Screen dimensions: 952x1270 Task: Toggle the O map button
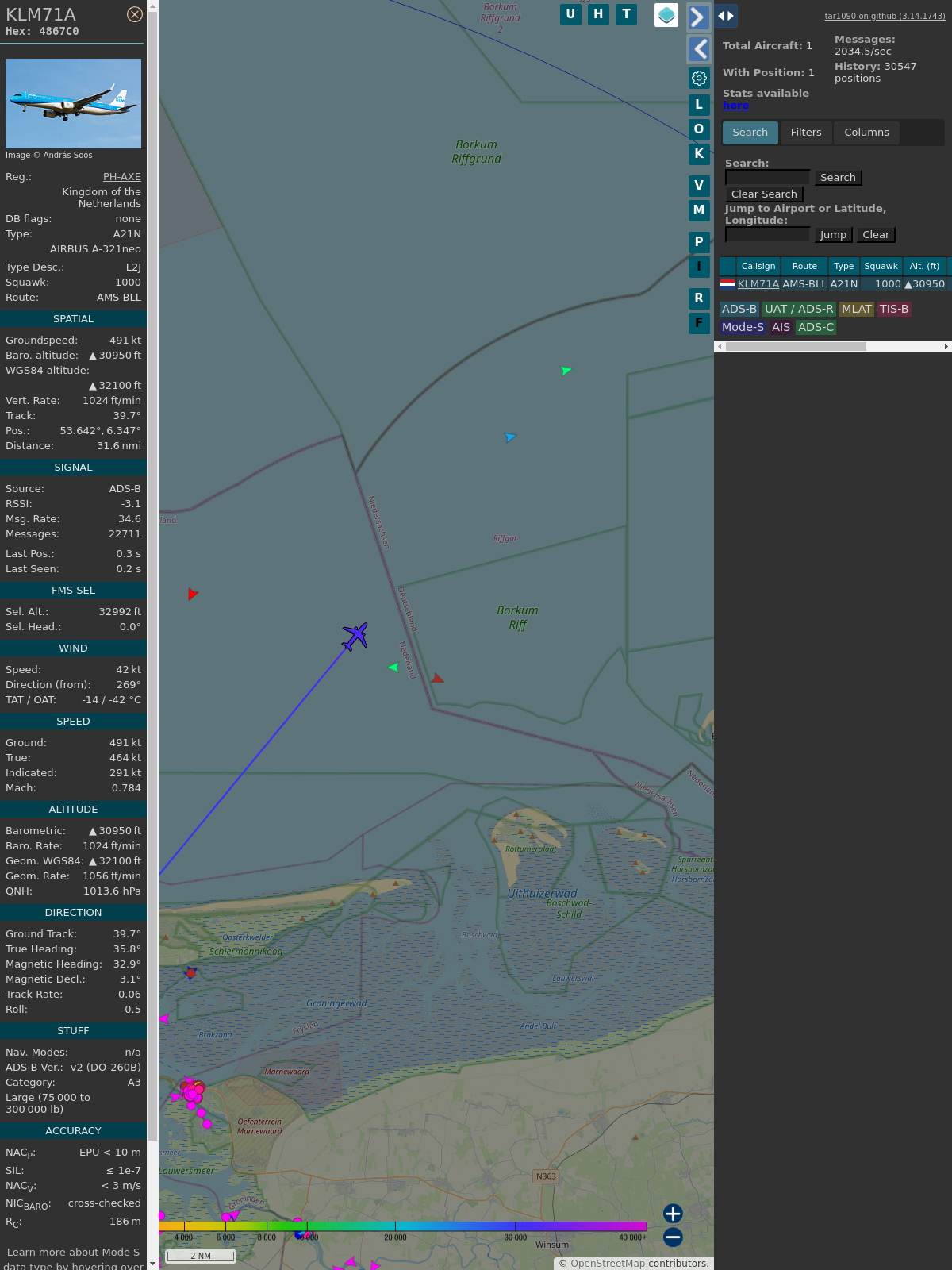coord(699,129)
